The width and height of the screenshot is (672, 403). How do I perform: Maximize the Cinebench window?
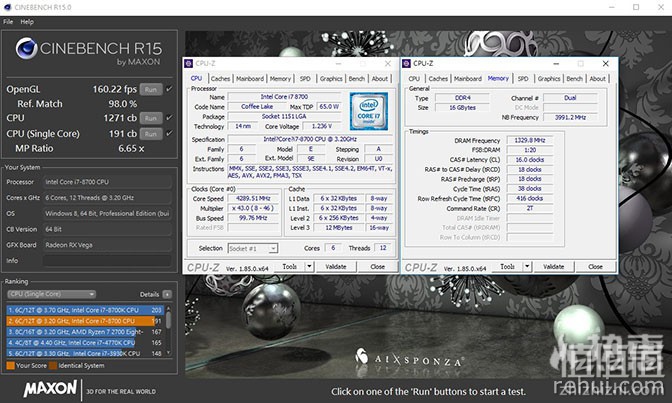pos(636,7)
